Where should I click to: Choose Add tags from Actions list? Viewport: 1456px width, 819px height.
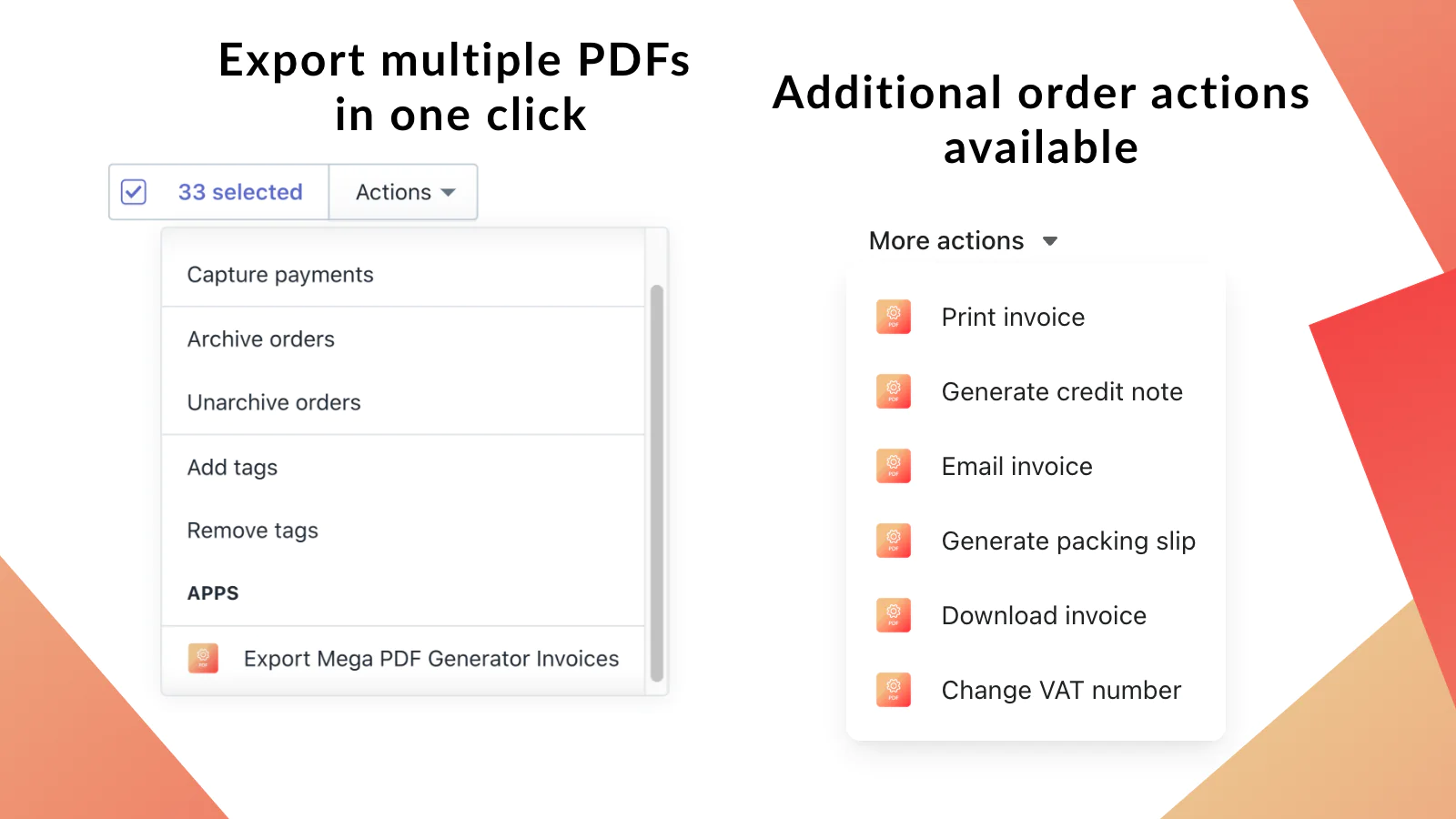(x=232, y=468)
